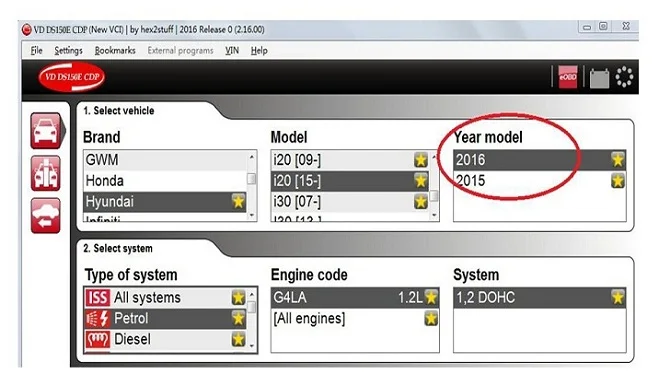This screenshot has width=659, height=386.
Task: Click the Brand list scrollbar thumb
Action: pos(252,179)
